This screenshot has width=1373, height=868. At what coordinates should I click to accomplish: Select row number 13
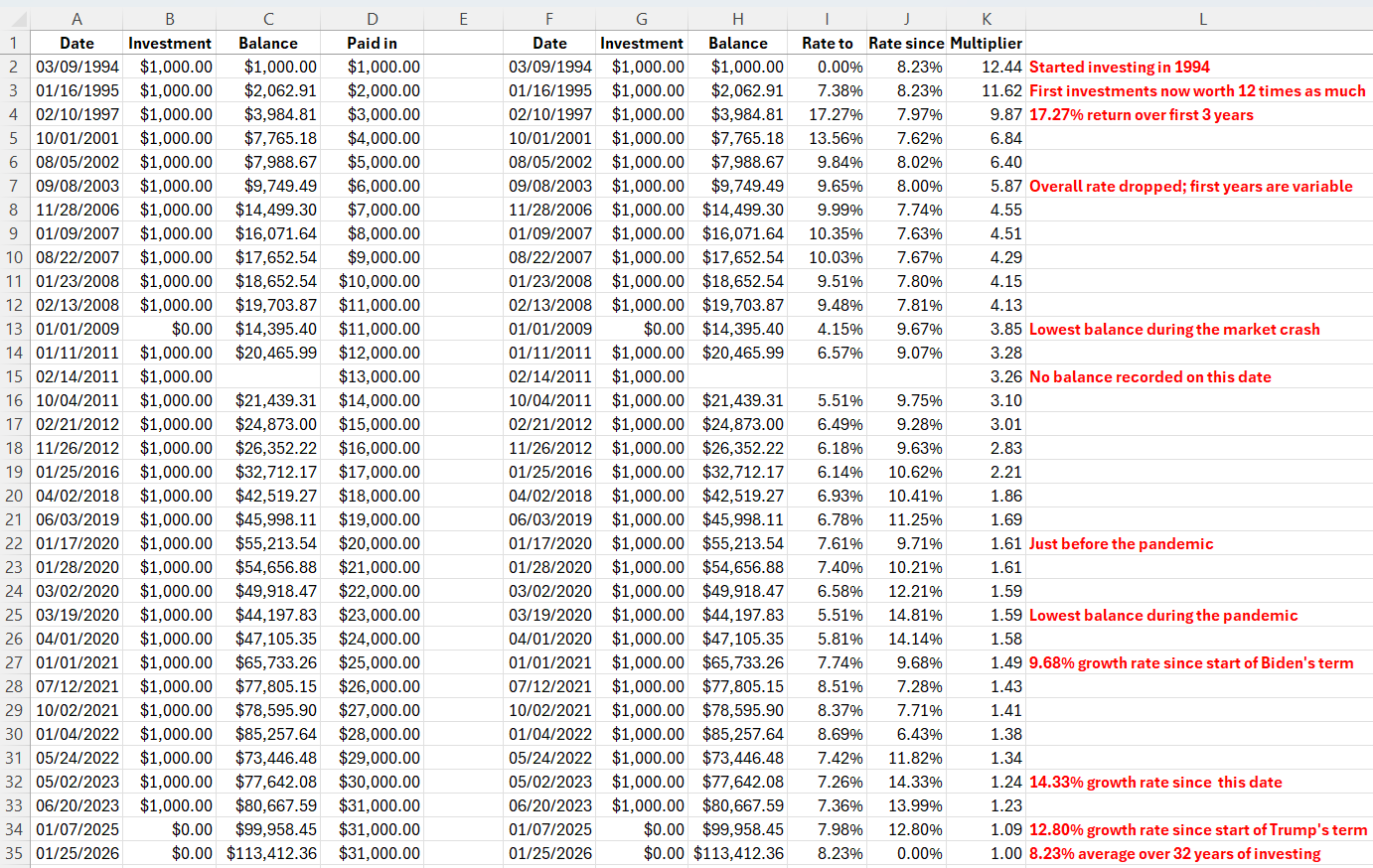tap(15, 329)
